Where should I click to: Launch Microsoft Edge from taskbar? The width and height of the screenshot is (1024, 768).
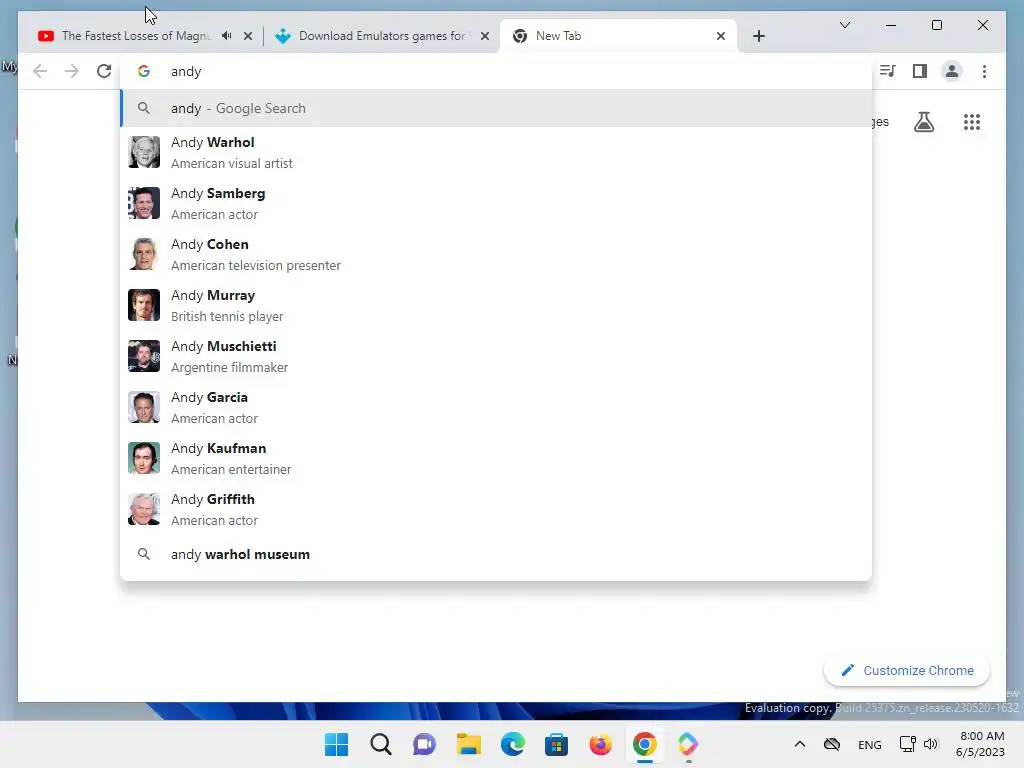[x=513, y=744]
